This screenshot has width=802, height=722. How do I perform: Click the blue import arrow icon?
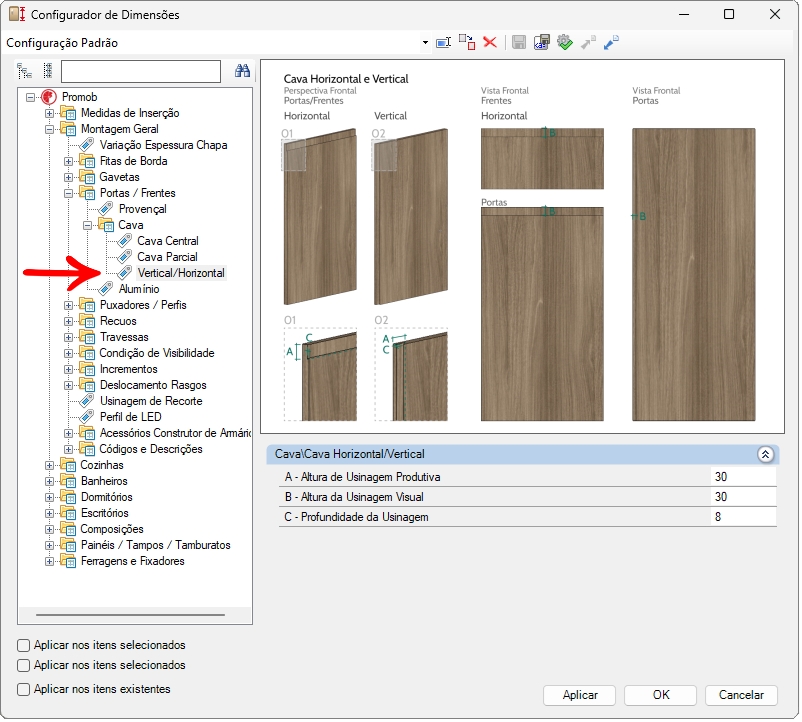(611, 42)
